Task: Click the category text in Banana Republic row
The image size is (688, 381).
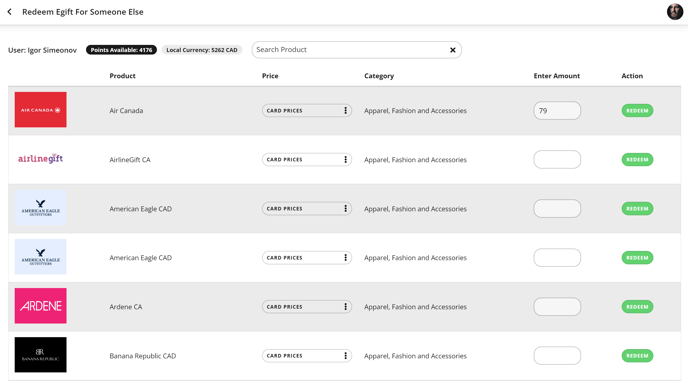Action: point(416,356)
